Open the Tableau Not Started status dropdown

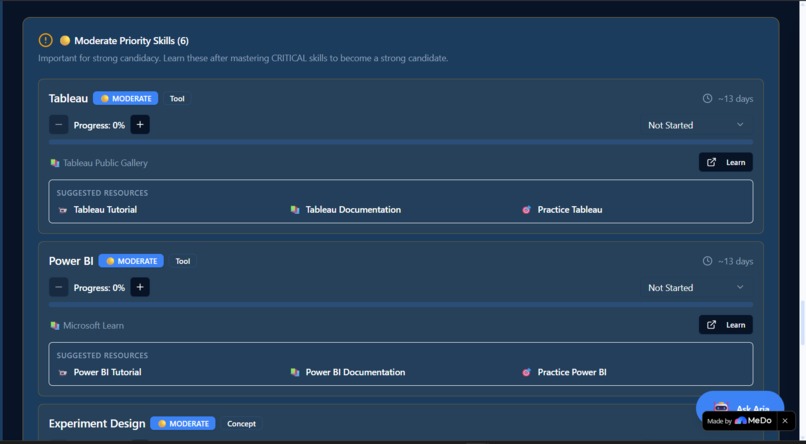[696, 125]
